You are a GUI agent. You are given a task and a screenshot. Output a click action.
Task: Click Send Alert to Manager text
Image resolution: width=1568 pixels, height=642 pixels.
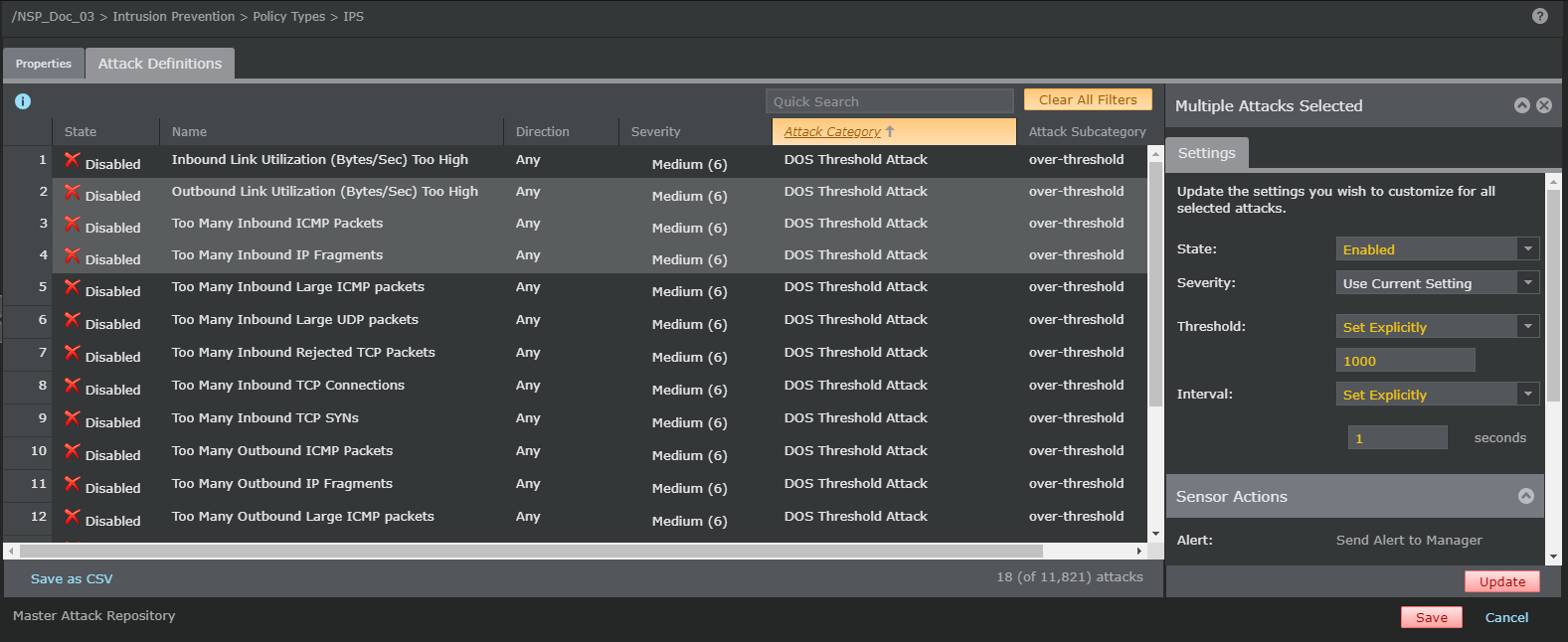tap(1409, 540)
